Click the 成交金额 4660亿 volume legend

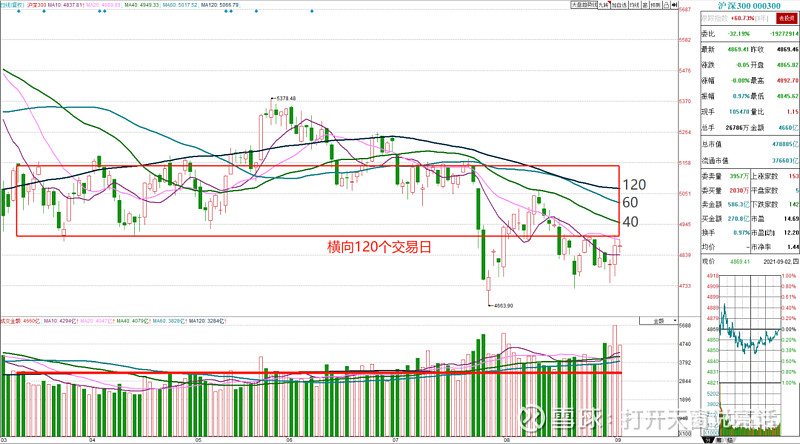tap(20, 321)
